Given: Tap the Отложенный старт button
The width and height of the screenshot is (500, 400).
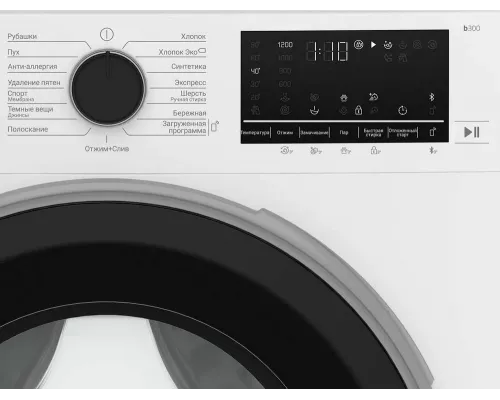Looking at the screenshot, I should (x=403, y=133).
